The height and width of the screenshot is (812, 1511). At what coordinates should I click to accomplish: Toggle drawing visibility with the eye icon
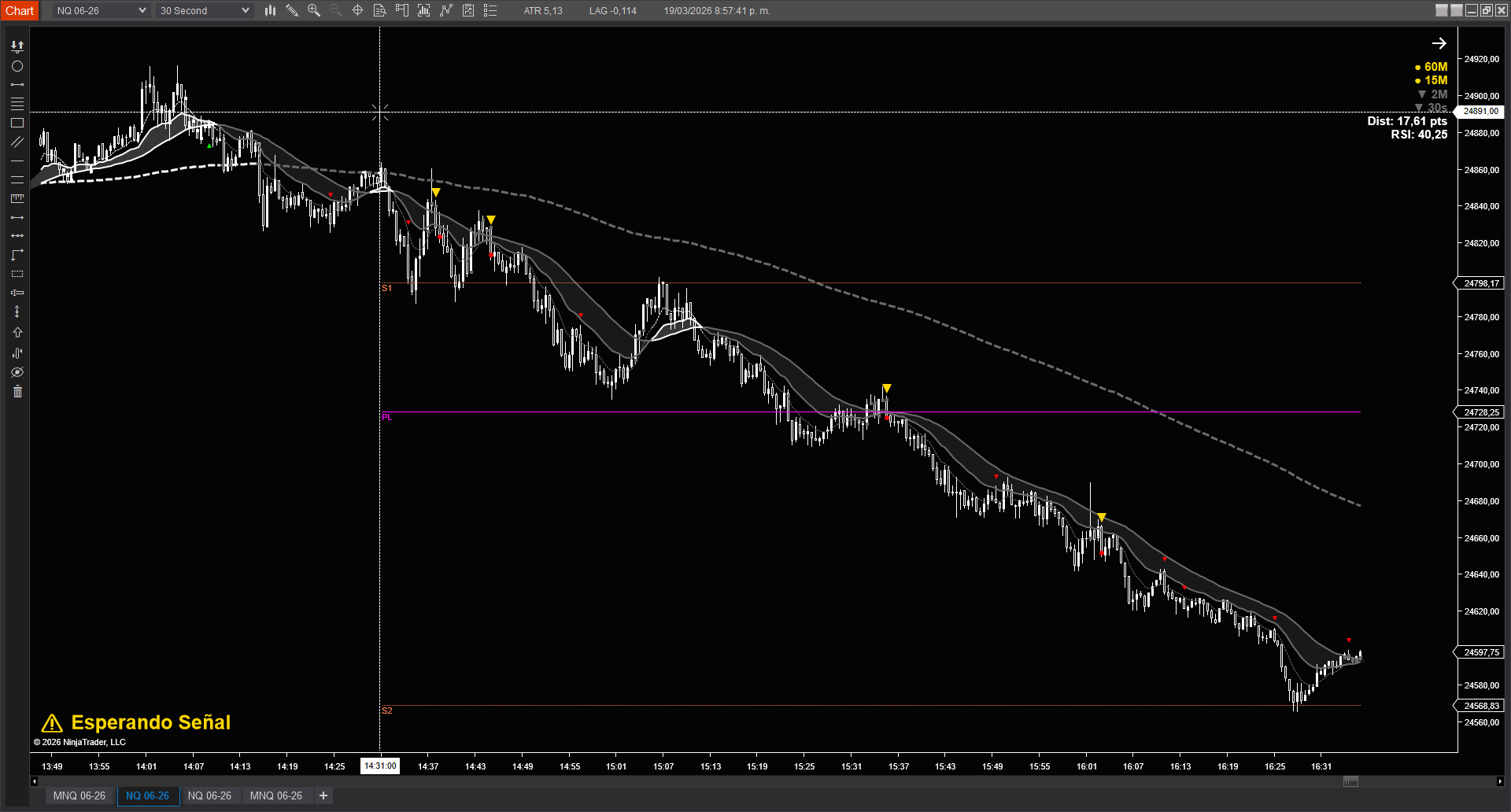pos(17,372)
